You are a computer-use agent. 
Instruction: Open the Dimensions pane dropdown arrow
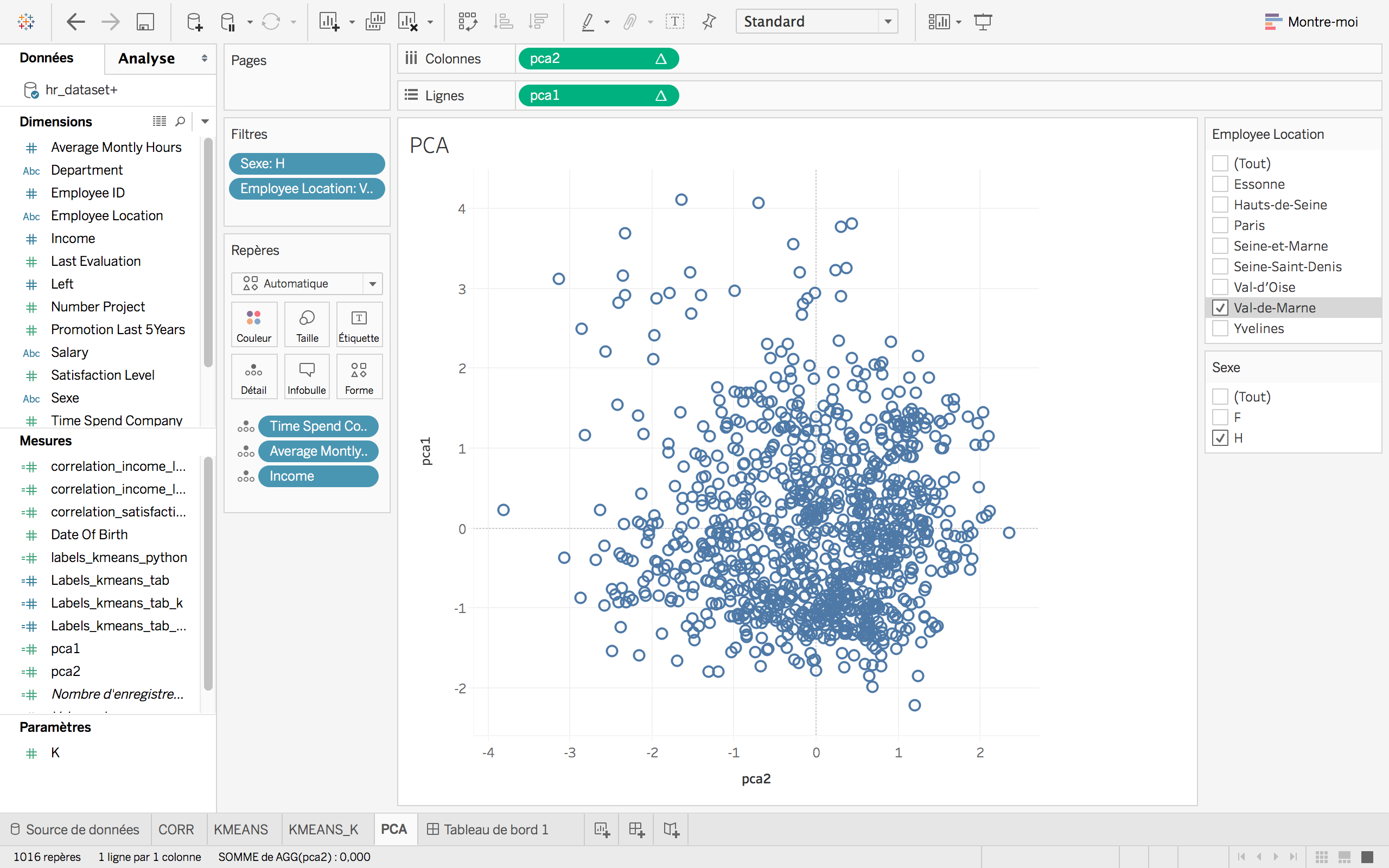[x=205, y=121]
